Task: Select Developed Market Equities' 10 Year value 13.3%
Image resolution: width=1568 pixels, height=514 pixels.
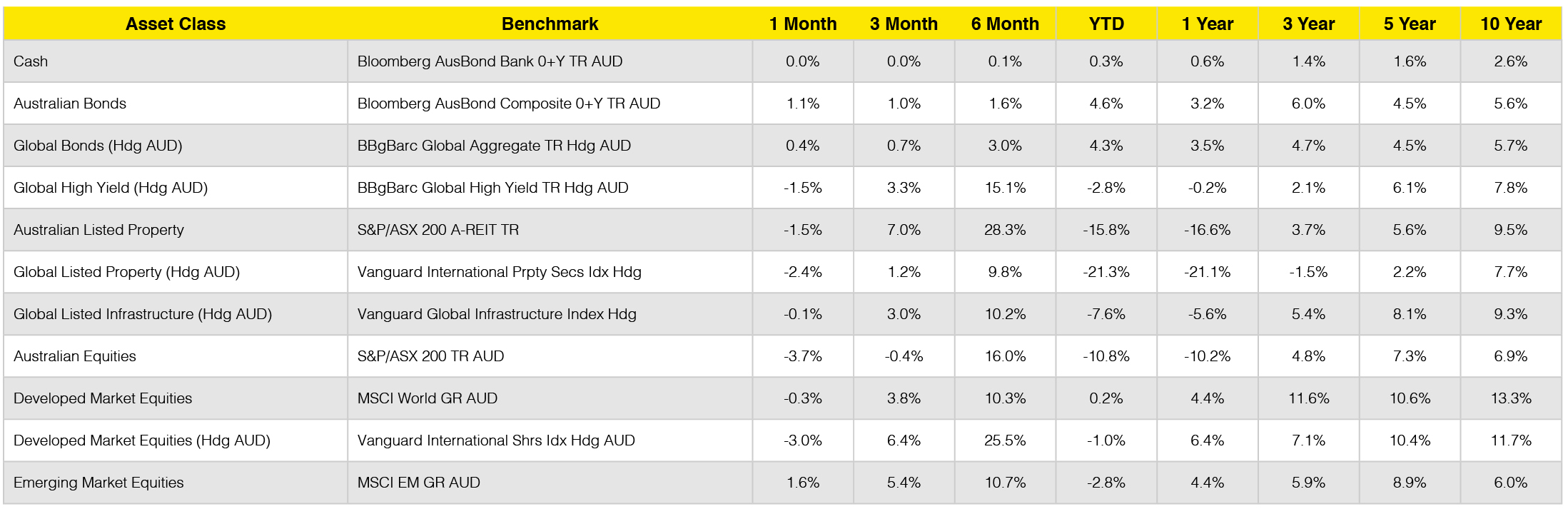Action: 1511,398
